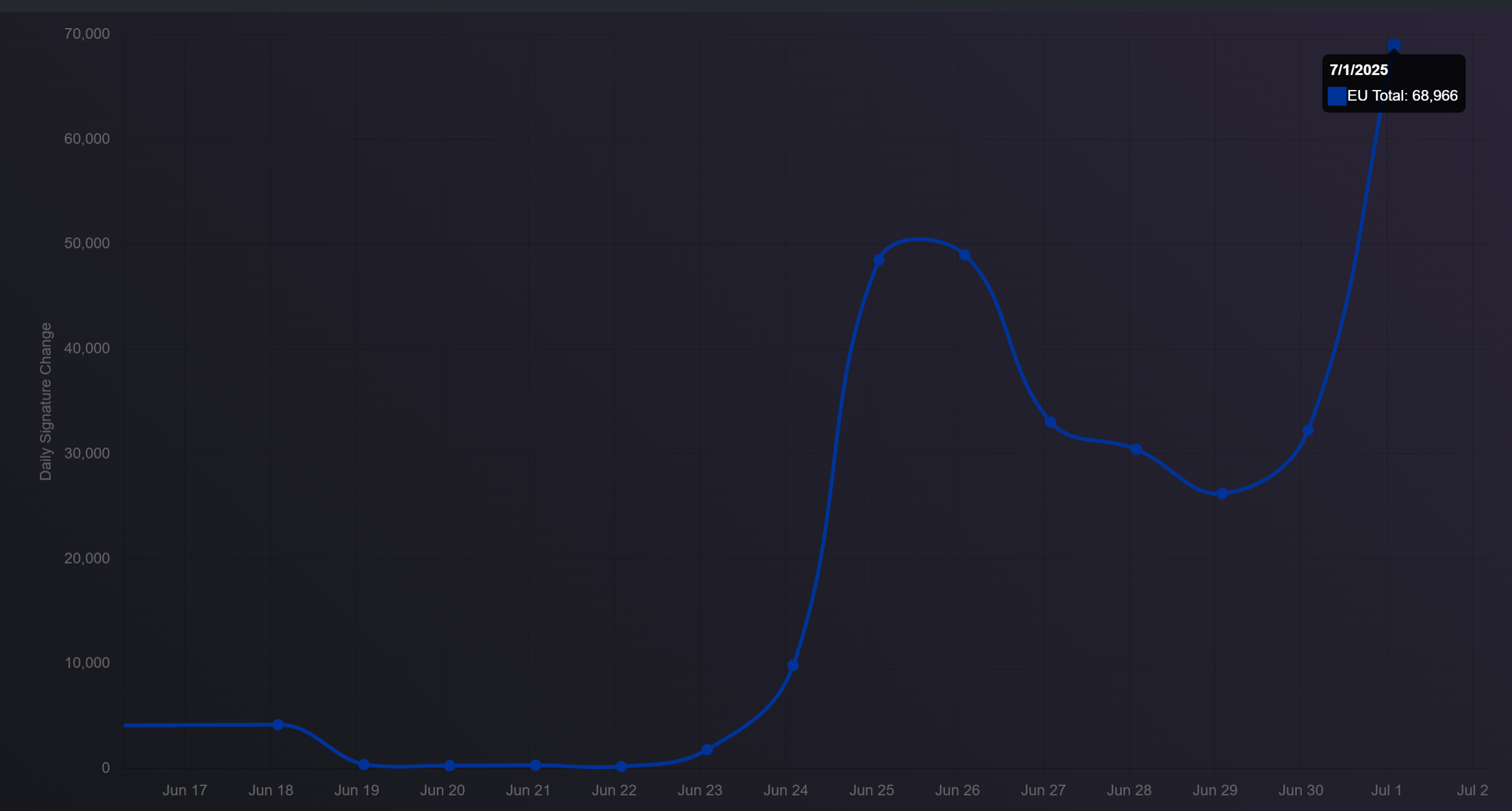Click the 'Daily Signature Change' axis title
The width and height of the screenshot is (1512, 811).
click(46, 401)
